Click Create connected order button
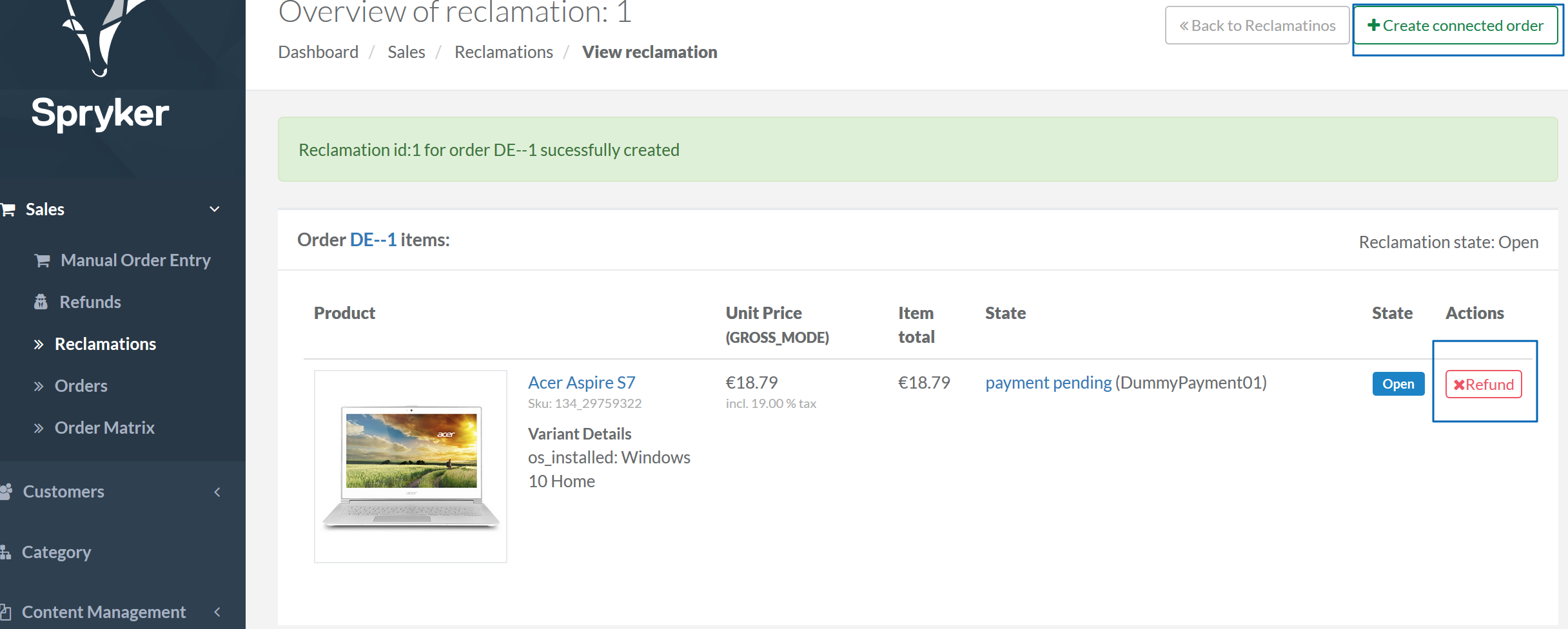1568x629 pixels. (x=1456, y=25)
